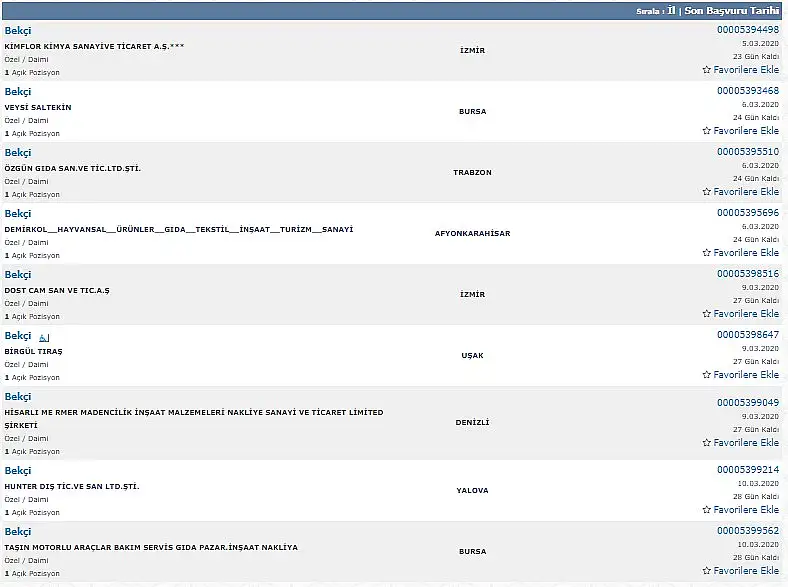Click star icon for listing 00005398647
Screen dimensions: 788x587
707,374
